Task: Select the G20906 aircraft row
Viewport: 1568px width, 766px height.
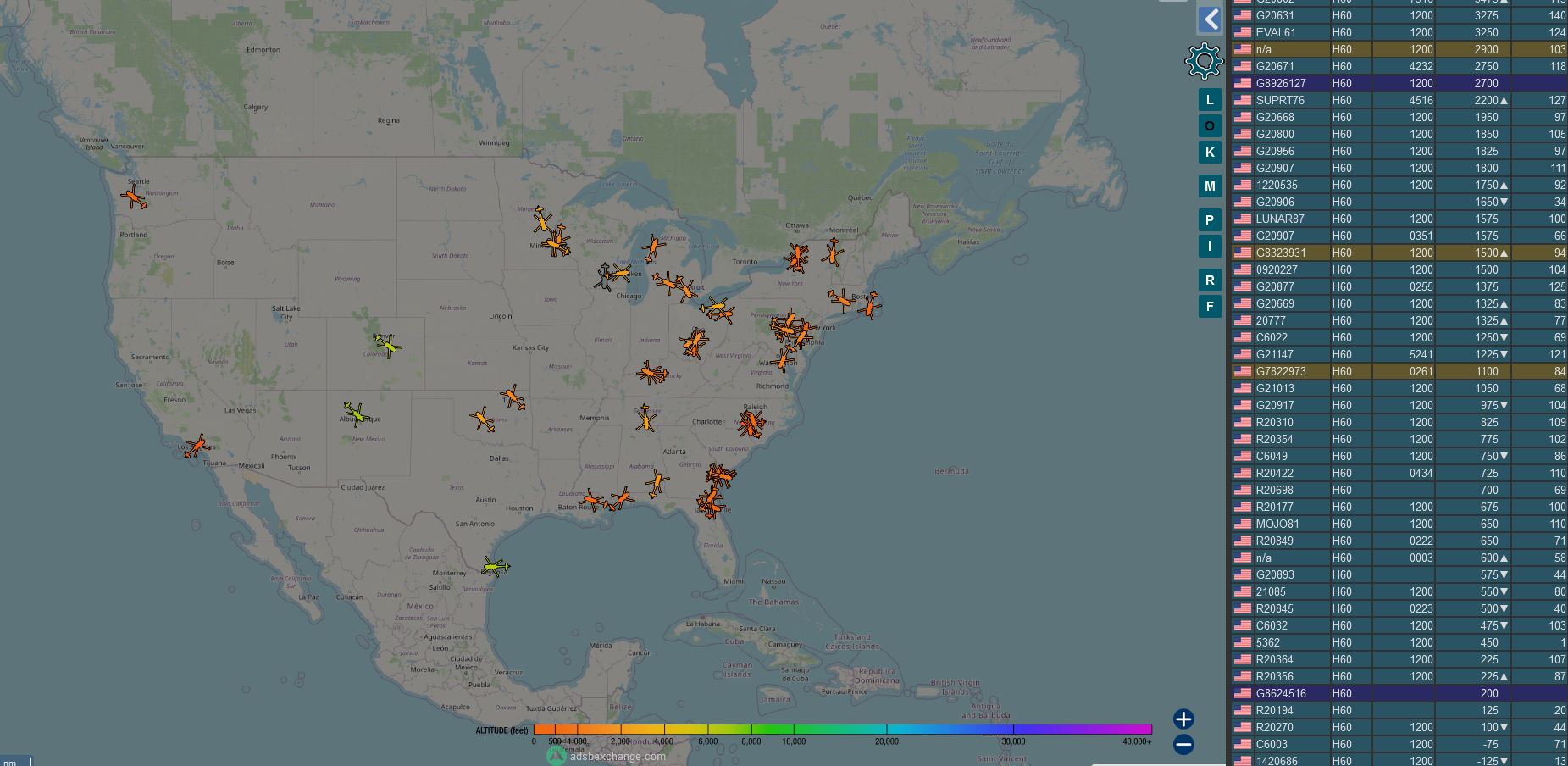Action: 1399,202
